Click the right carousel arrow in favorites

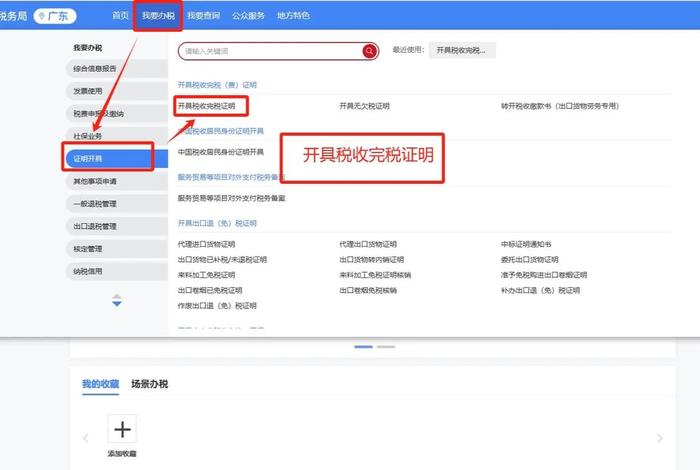(659, 438)
